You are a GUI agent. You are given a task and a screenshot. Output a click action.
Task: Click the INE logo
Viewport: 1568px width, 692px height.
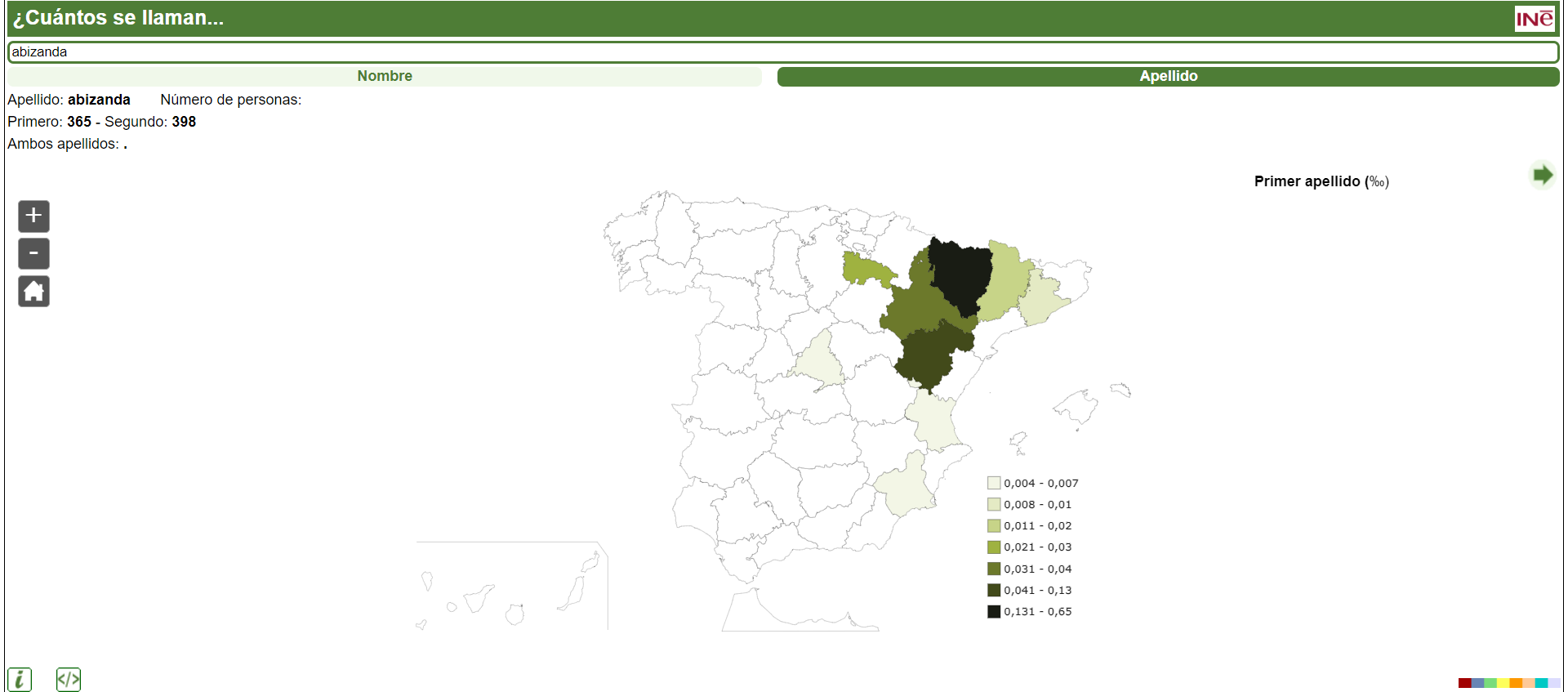coord(1535,19)
